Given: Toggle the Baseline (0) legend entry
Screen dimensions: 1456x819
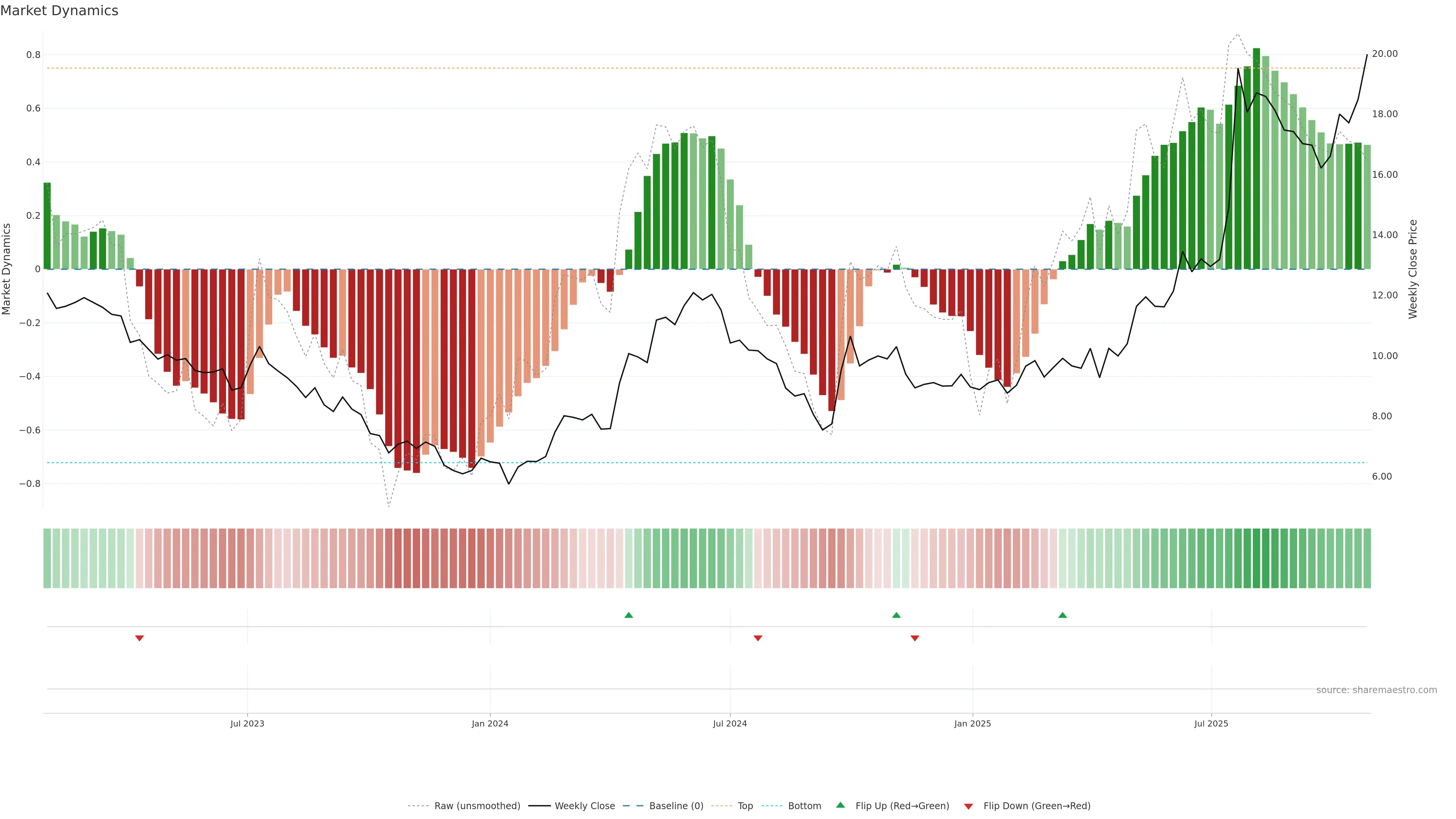Looking at the screenshot, I should (676, 805).
